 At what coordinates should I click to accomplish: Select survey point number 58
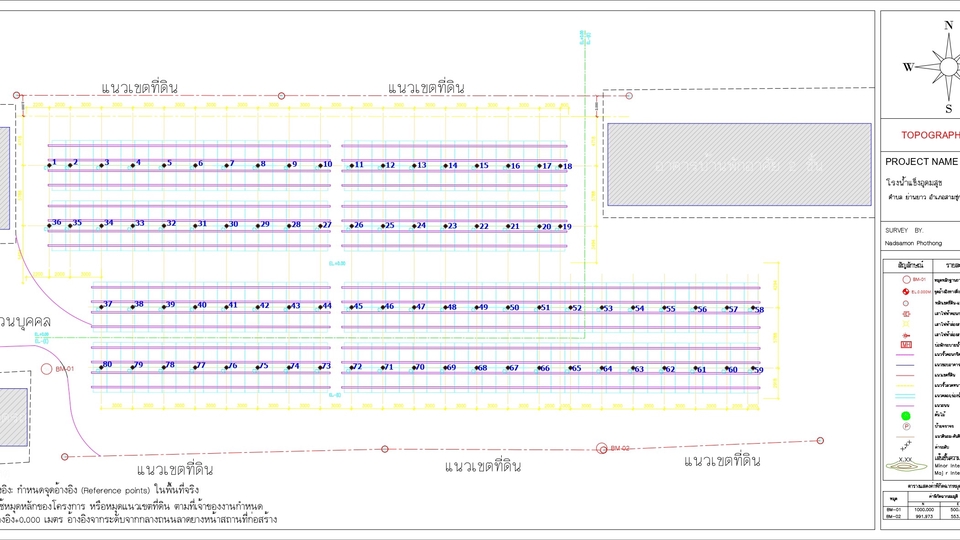coord(757,310)
